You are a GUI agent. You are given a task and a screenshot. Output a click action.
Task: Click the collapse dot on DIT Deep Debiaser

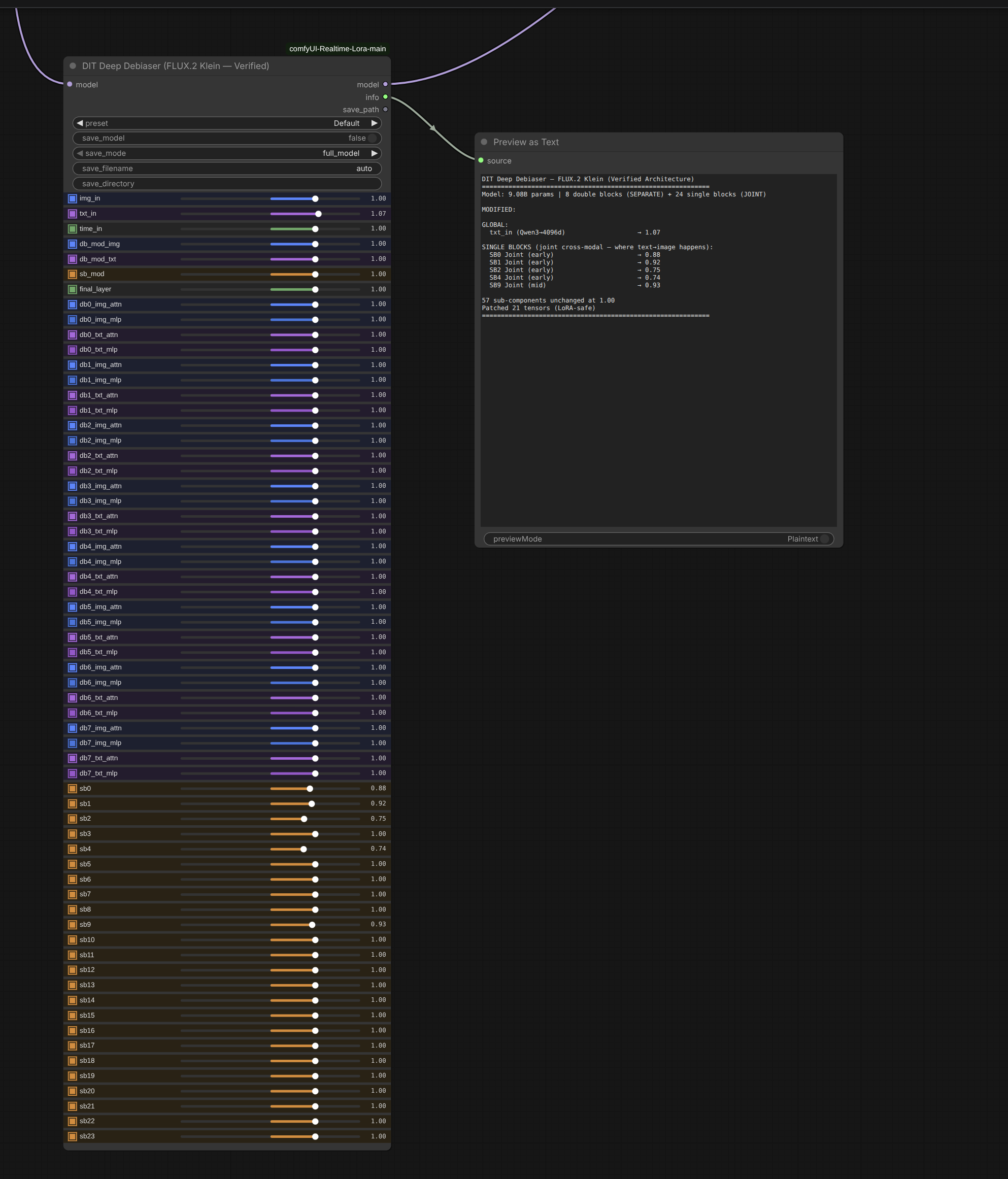pyautogui.click(x=73, y=66)
